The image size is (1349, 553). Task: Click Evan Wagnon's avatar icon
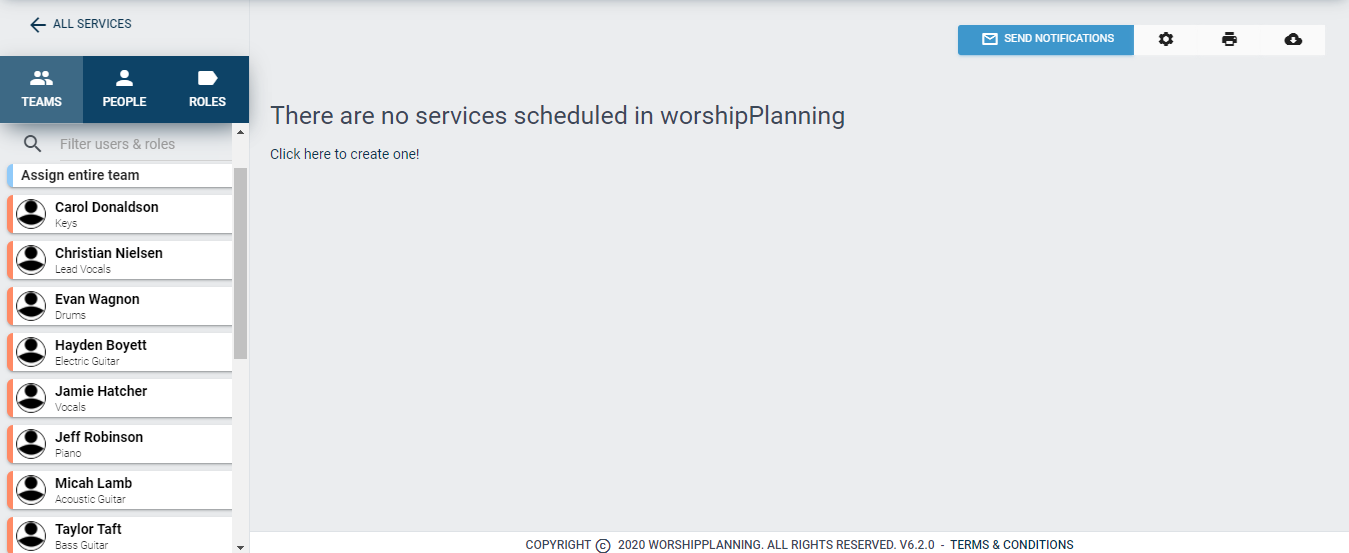pos(32,305)
